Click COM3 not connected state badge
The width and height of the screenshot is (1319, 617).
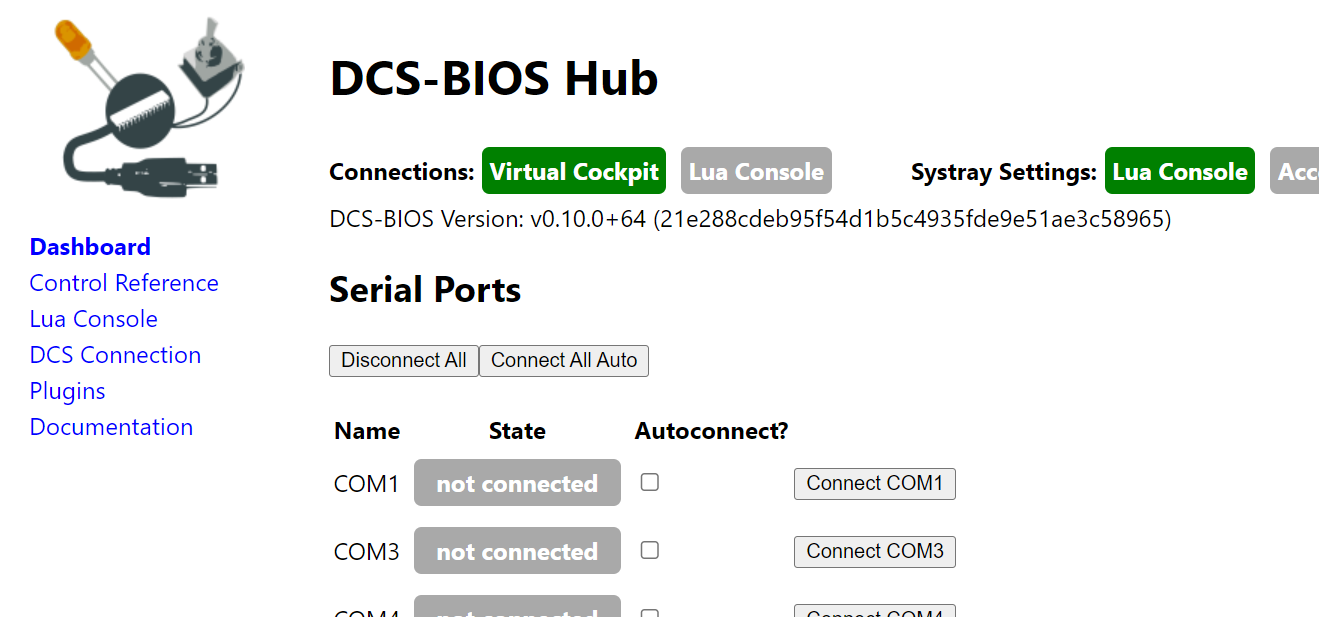(x=517, y=551)
